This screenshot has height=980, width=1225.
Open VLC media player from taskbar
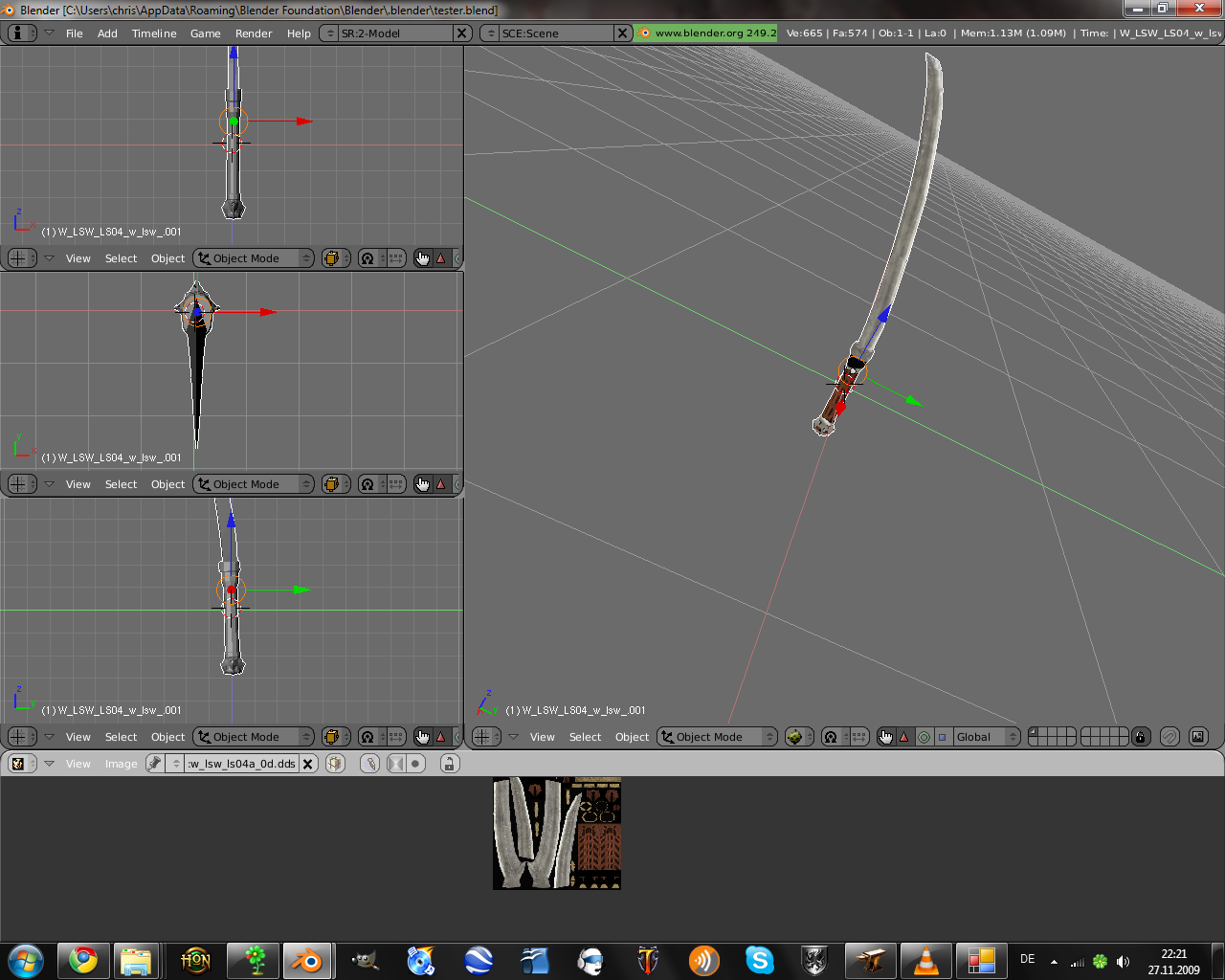pyautogui.click(x=925, y=960)
